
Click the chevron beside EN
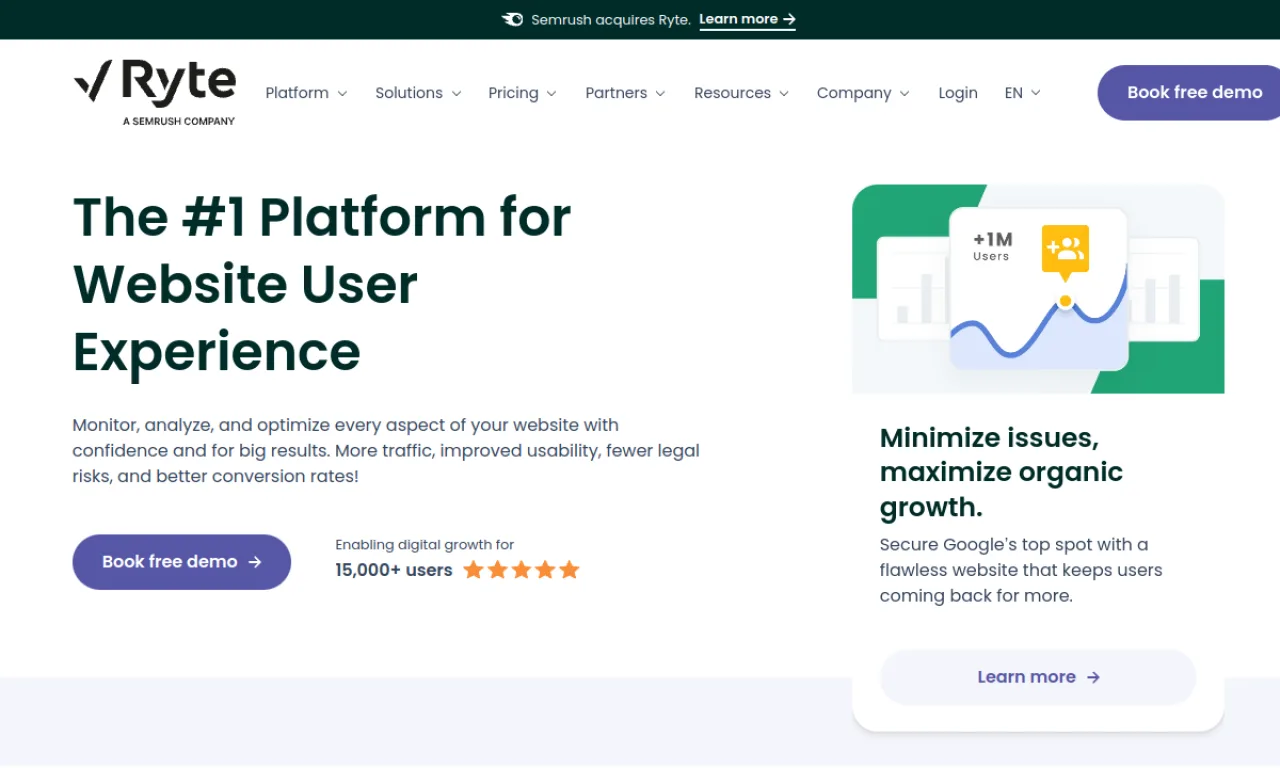coord(1036,93)
